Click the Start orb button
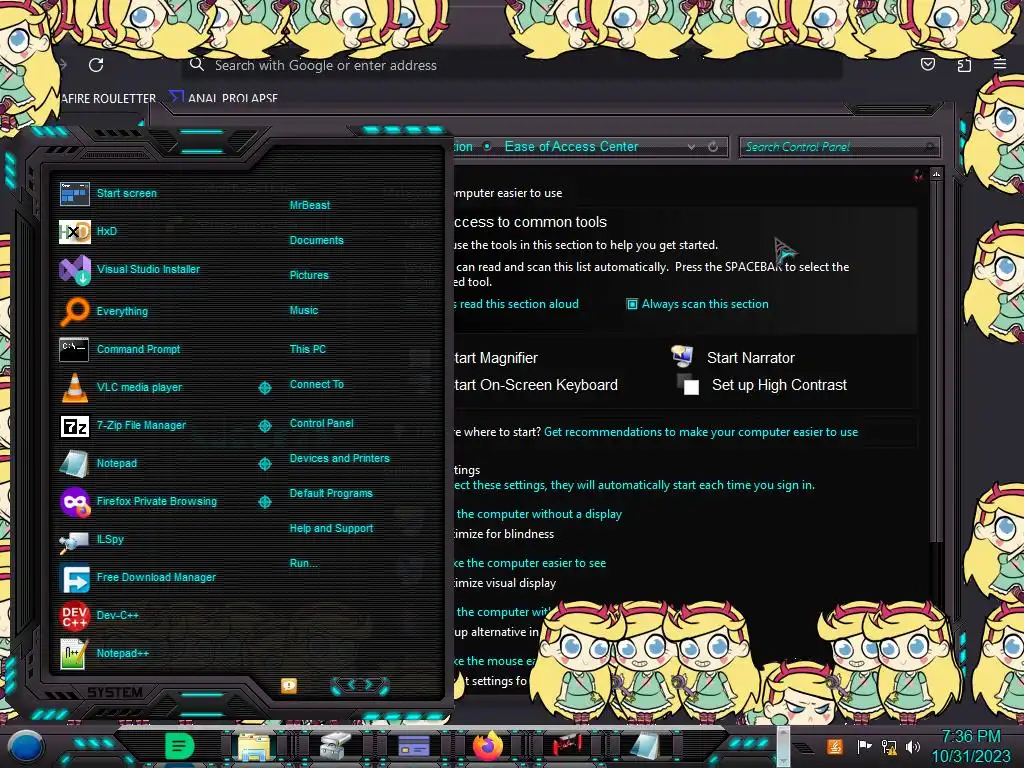 click(x=26, y=746)
